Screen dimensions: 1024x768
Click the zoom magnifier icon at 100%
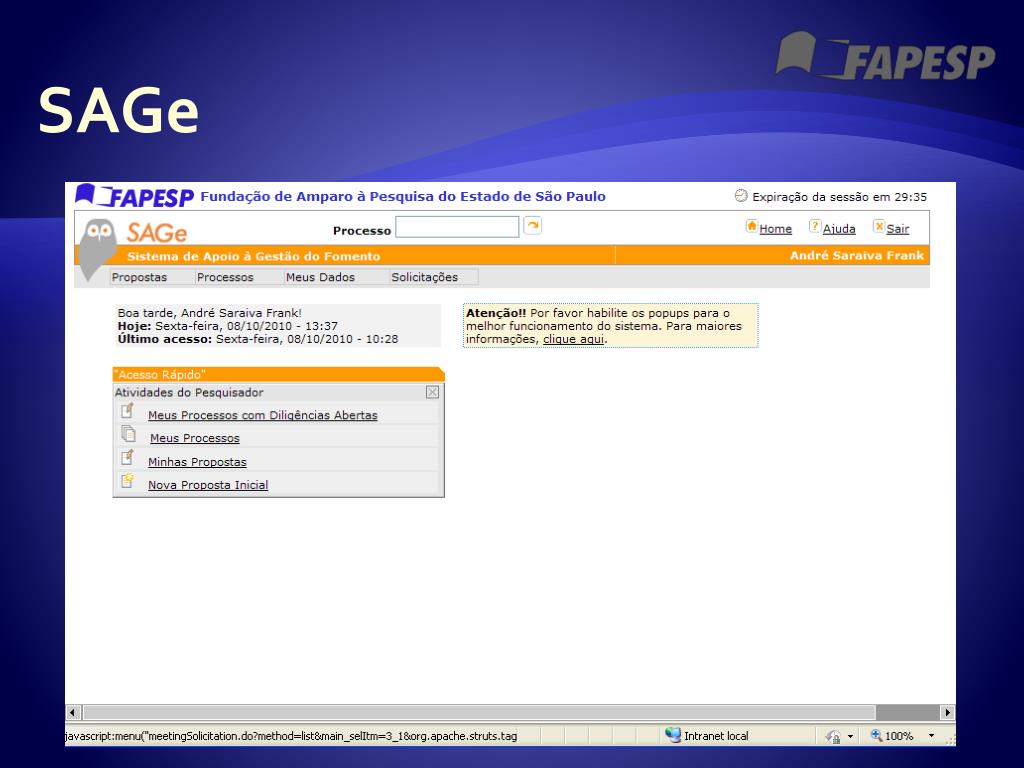click(x=876, y=735)
